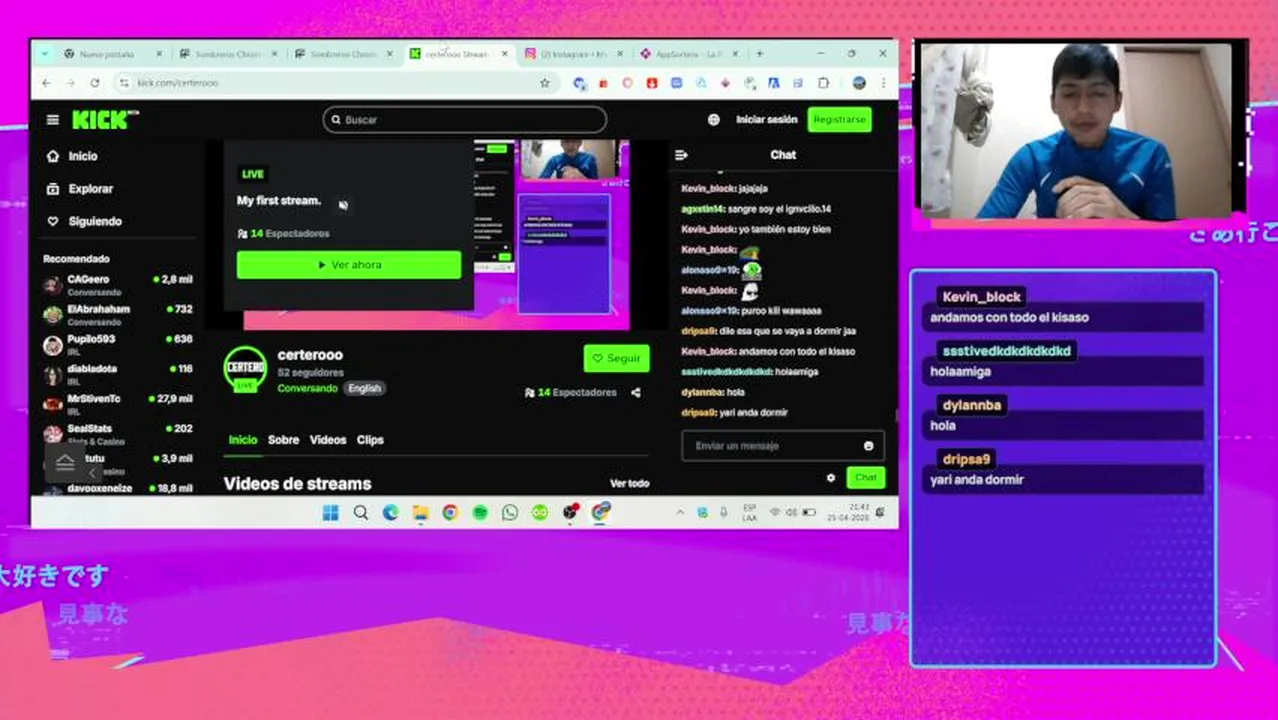Click the Seguir follow button

tap(616, 358)
